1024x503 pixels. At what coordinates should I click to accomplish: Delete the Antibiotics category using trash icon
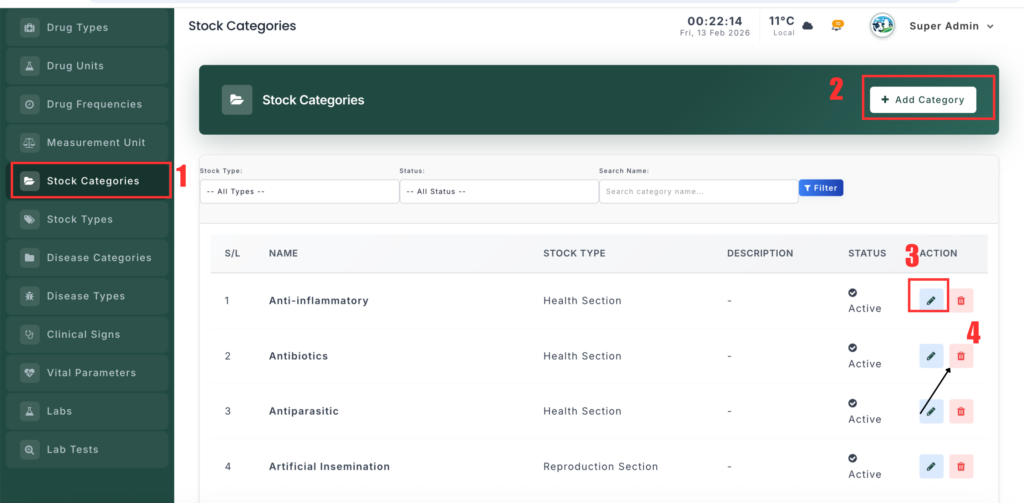(961, 356)
